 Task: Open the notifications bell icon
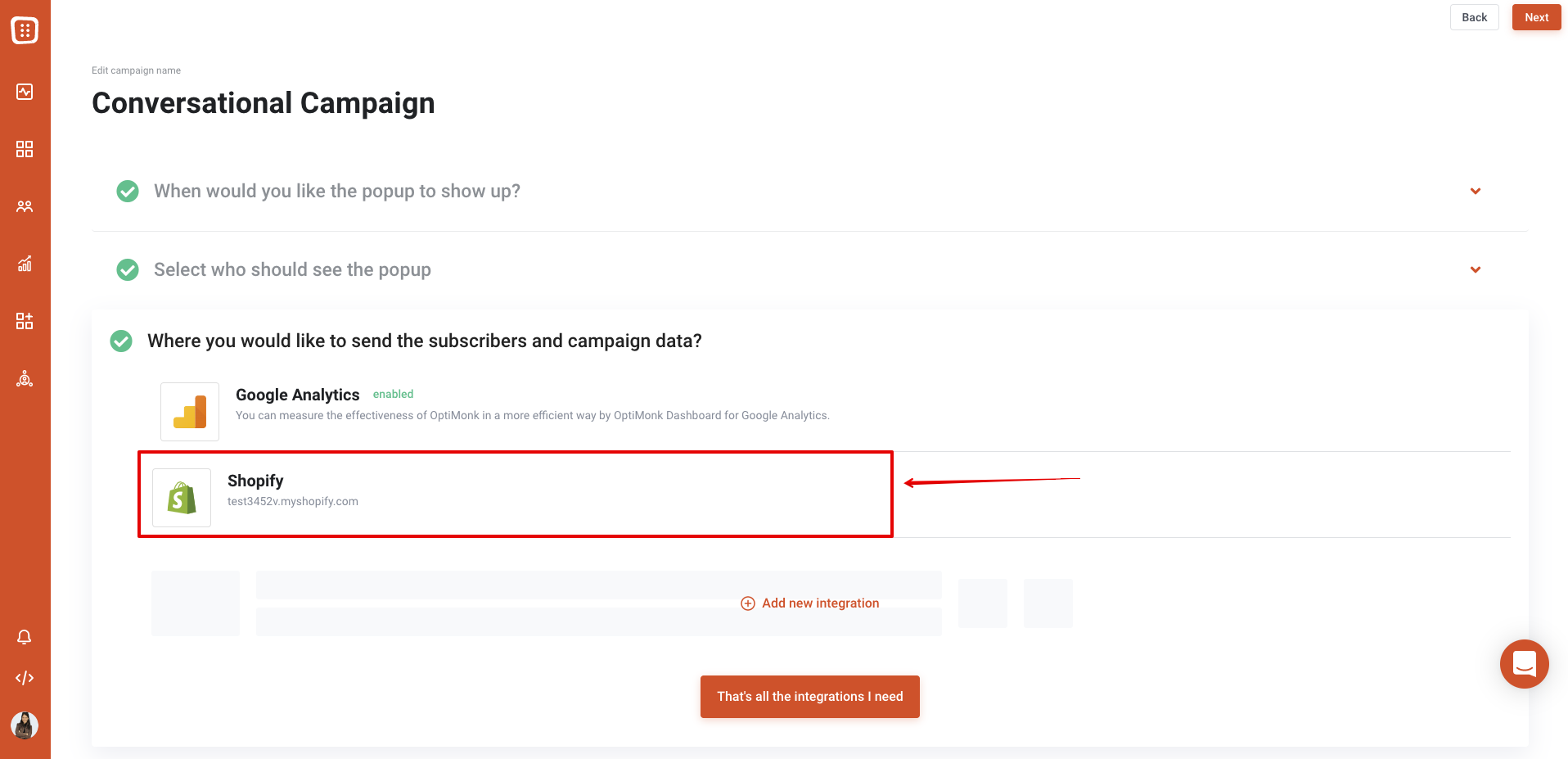pyautogui.click(x=25, y=637)
